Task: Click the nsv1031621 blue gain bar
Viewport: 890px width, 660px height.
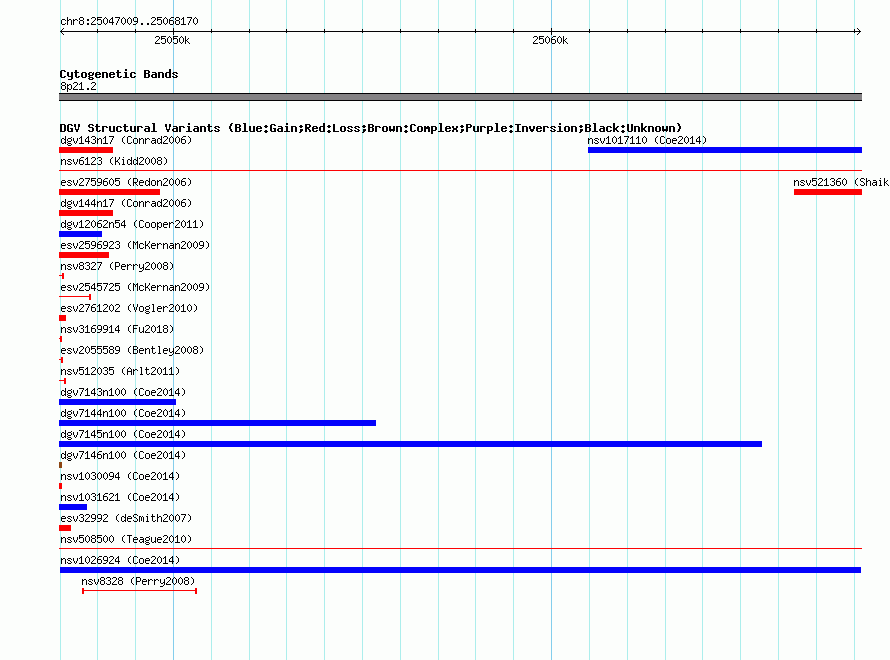Action: pyautogui.click(x=73, y=507)
